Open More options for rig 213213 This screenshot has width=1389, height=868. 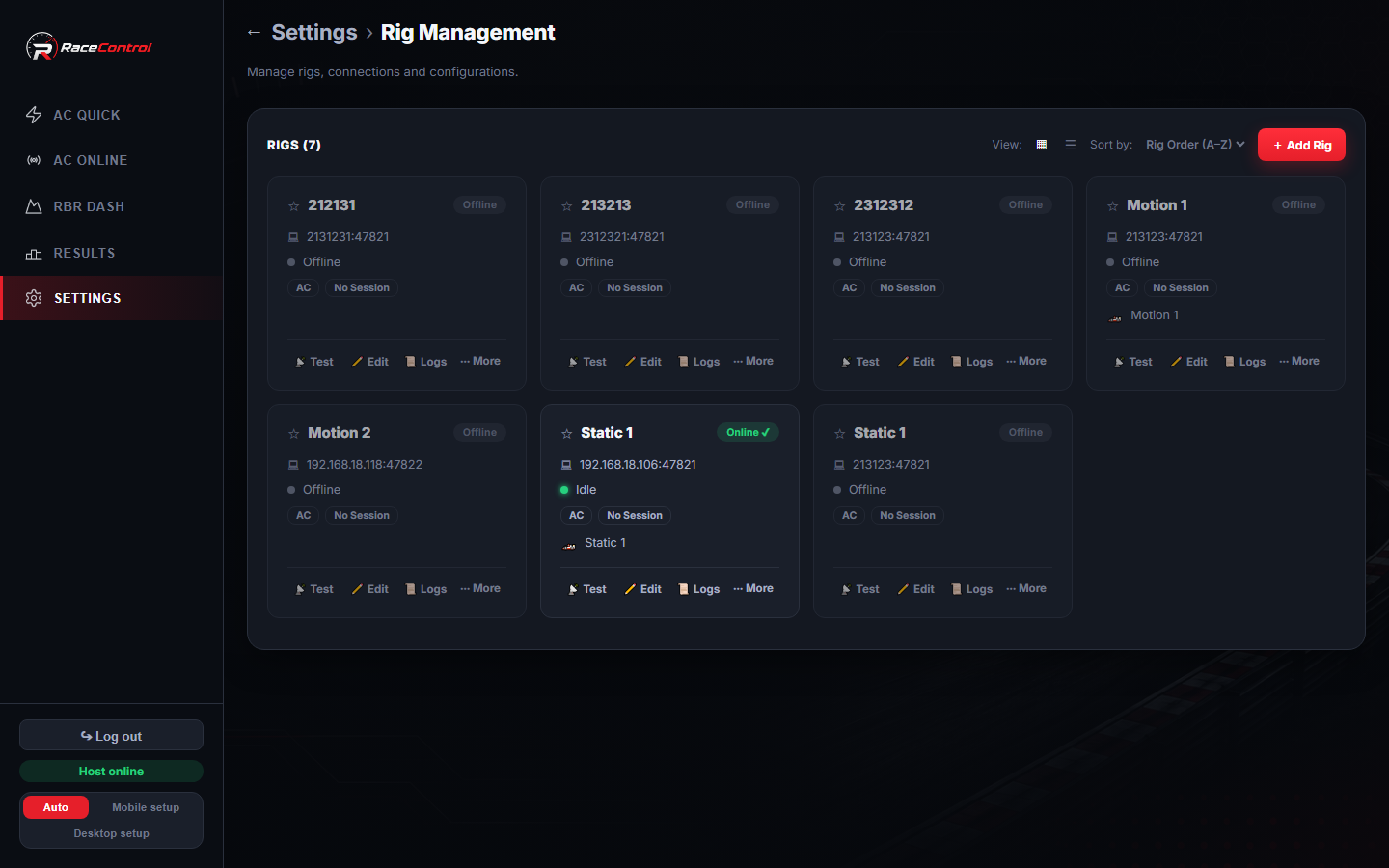pyautogui.click(x=753, y=361)
